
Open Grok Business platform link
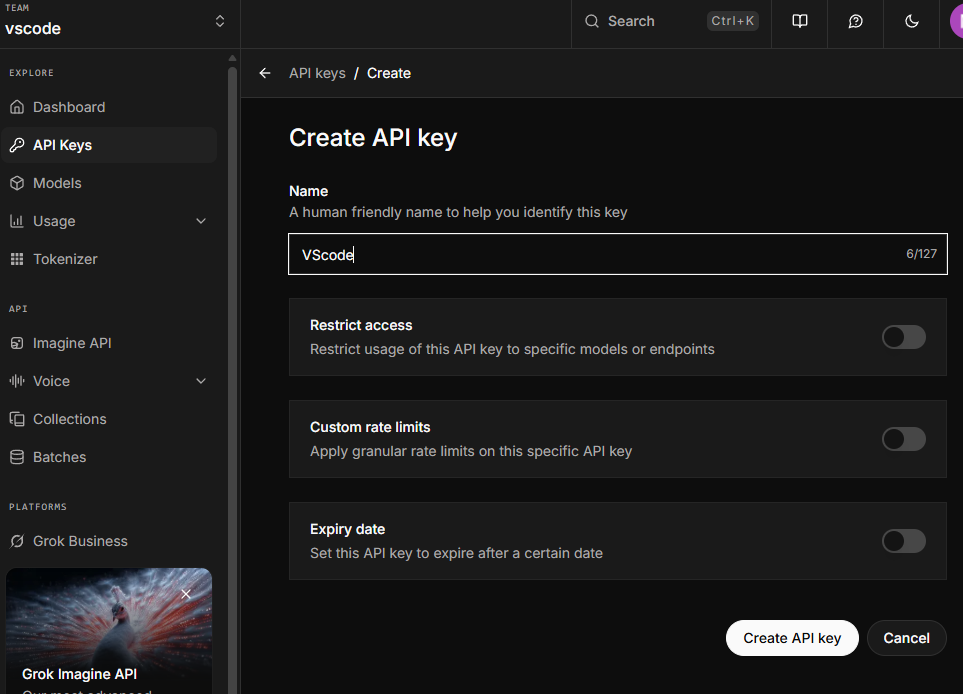coord(109,541)
